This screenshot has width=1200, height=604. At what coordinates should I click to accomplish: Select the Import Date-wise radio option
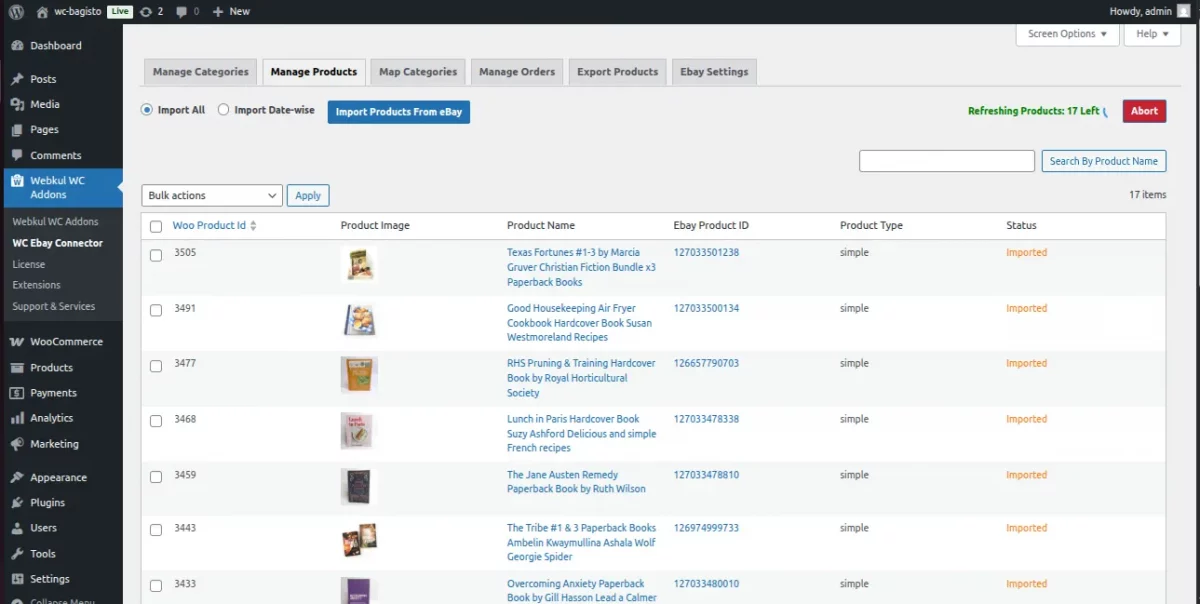[223, 110]
